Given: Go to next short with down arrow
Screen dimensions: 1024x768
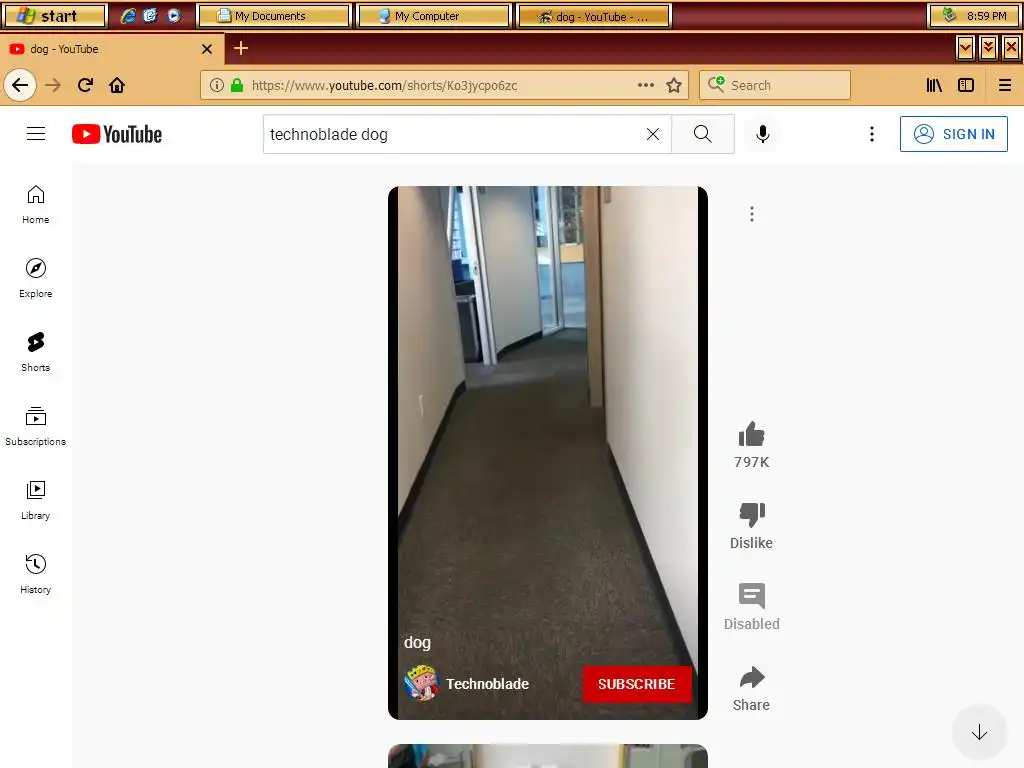Looking at the screenshot, I should 979,732.
